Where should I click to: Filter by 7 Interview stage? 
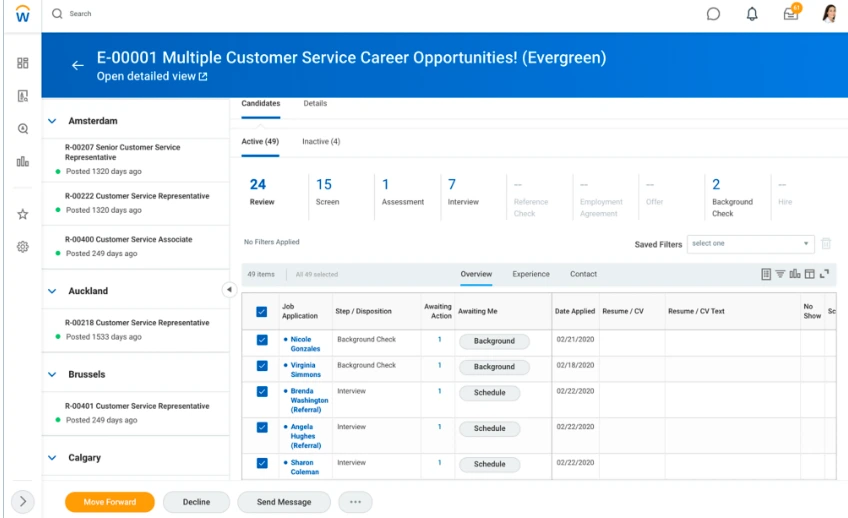(x=463, y=192)
